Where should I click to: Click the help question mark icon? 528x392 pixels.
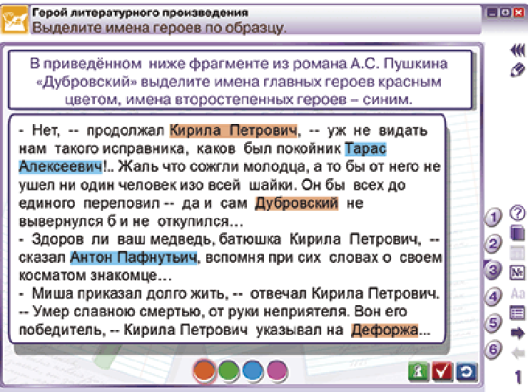pyautogui.click(x=518, y=213)
